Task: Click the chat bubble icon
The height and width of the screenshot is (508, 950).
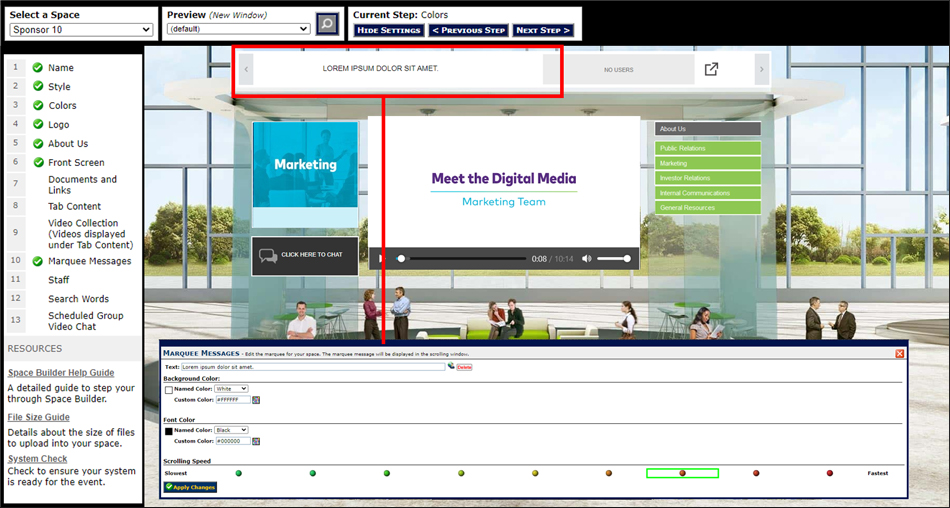Action: coord(268,255)
